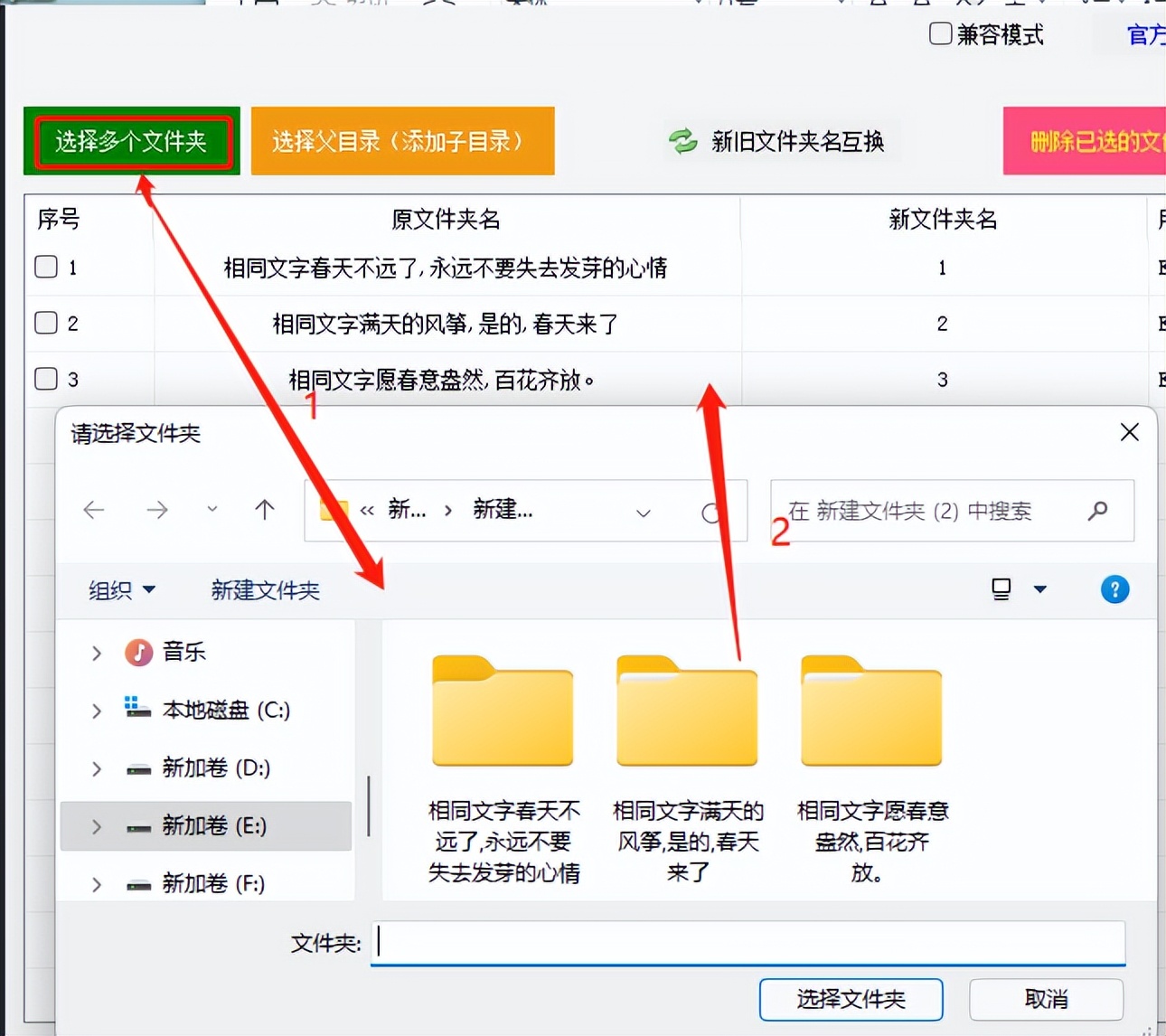Click the green swap arrows icon beside 新旧文件夹名互换
This screenshot has height=1036, width=1166.
[x=684, y=142]
